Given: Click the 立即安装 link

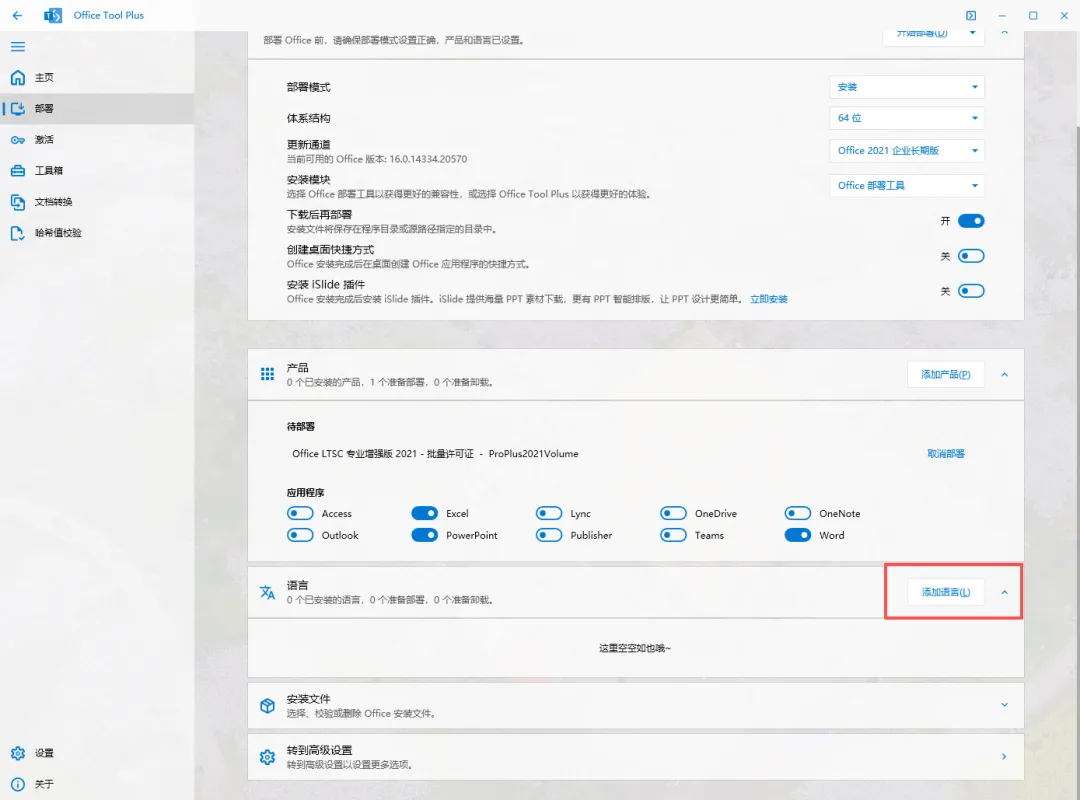Looking at the screenshot, I should tap(769, 299).
